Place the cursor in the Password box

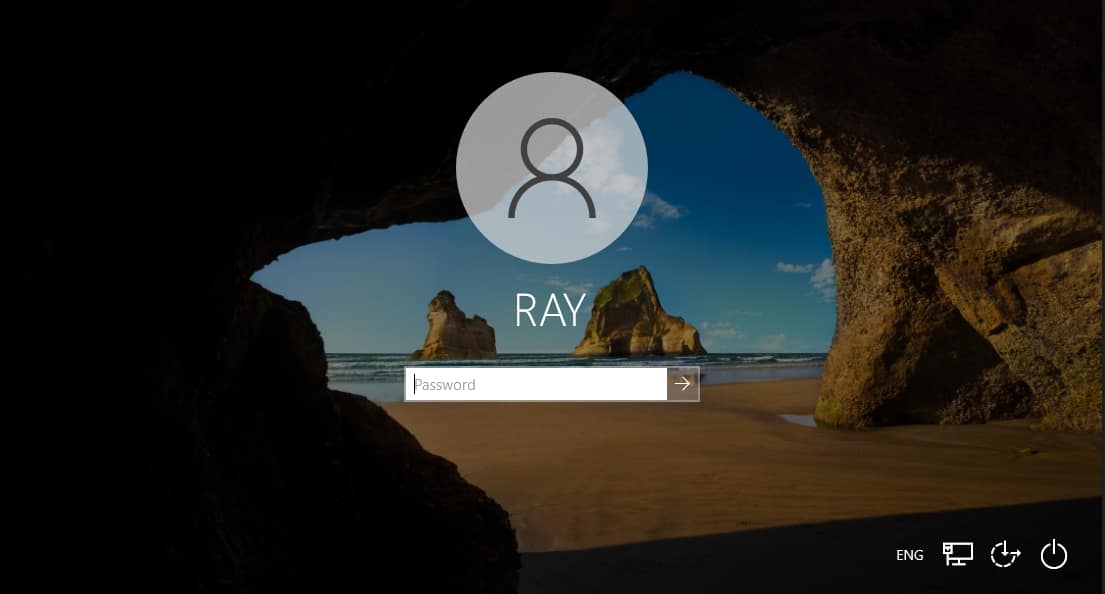(536, 384)
